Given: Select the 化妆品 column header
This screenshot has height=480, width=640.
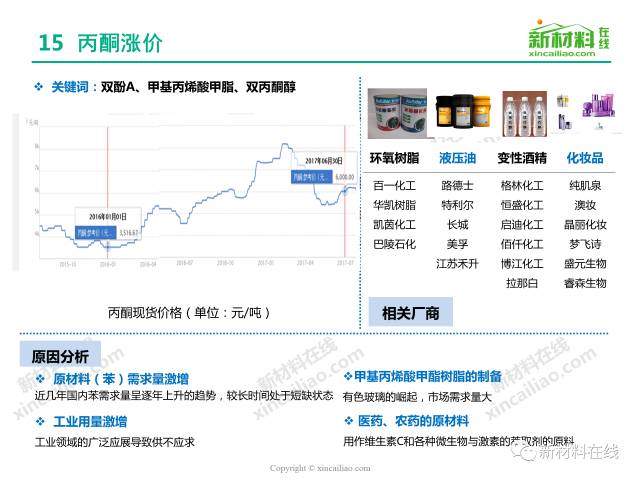Looking at the screenshot, I should [x=585, y=158].
